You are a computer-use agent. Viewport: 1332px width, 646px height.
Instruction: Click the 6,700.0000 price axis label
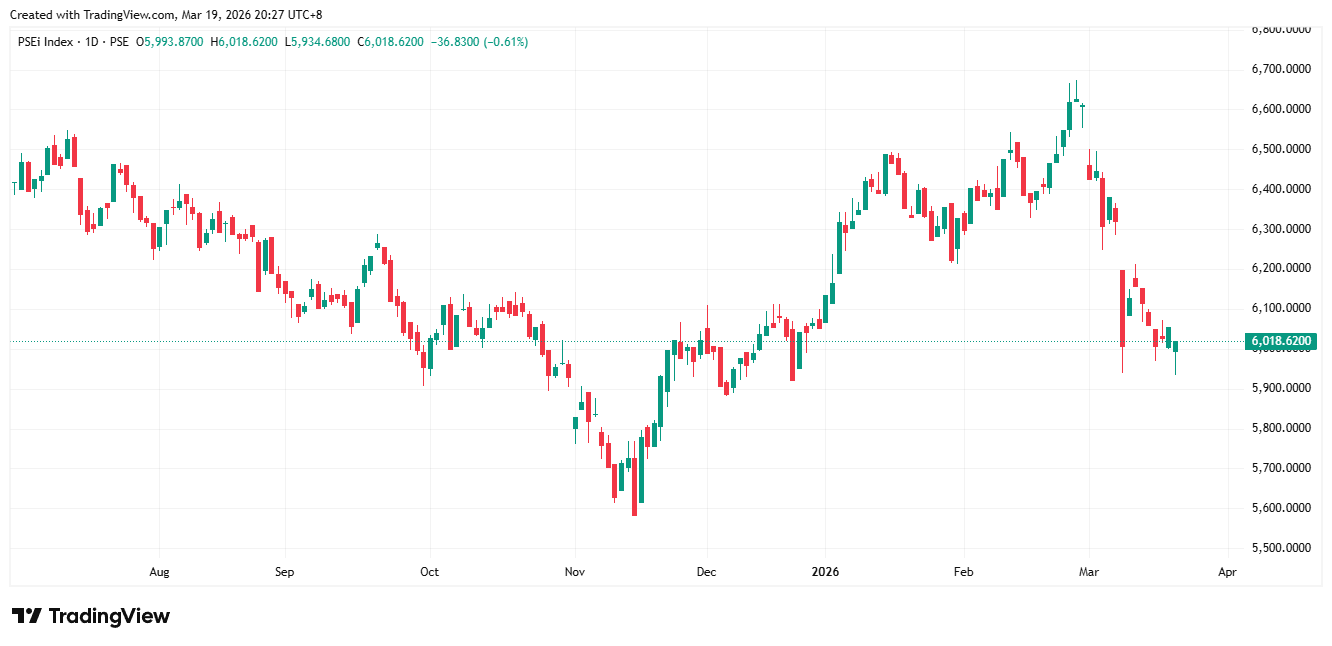coord(1281,69)
